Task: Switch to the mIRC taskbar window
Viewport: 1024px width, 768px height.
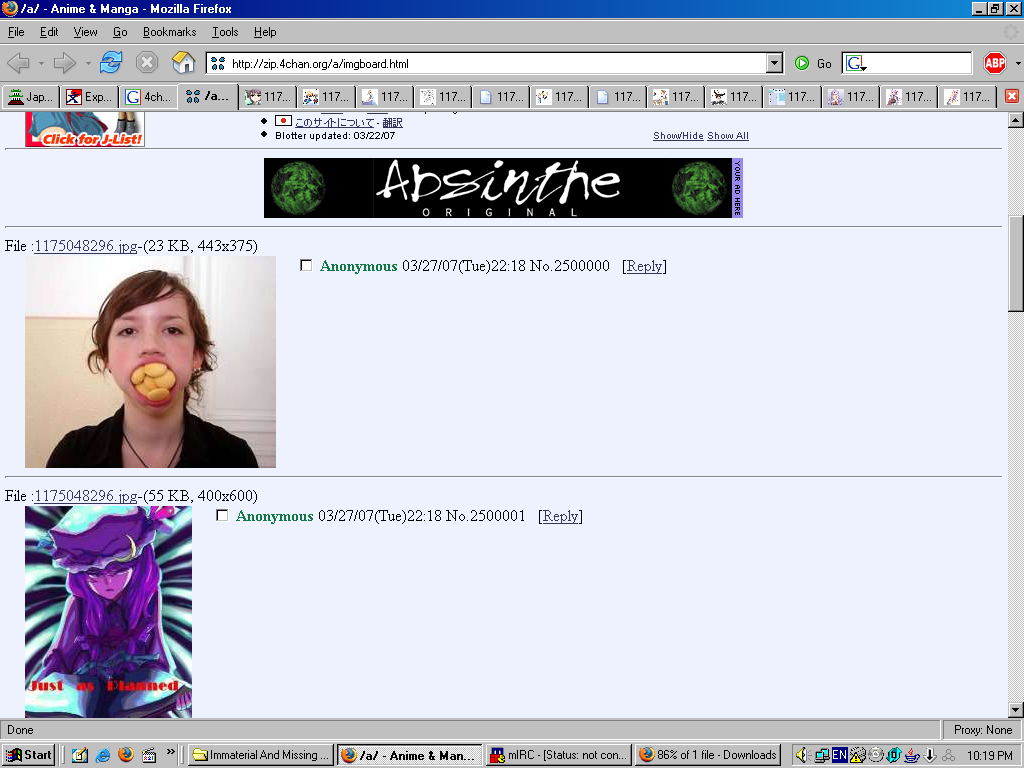Action: [x=559, y=756]
